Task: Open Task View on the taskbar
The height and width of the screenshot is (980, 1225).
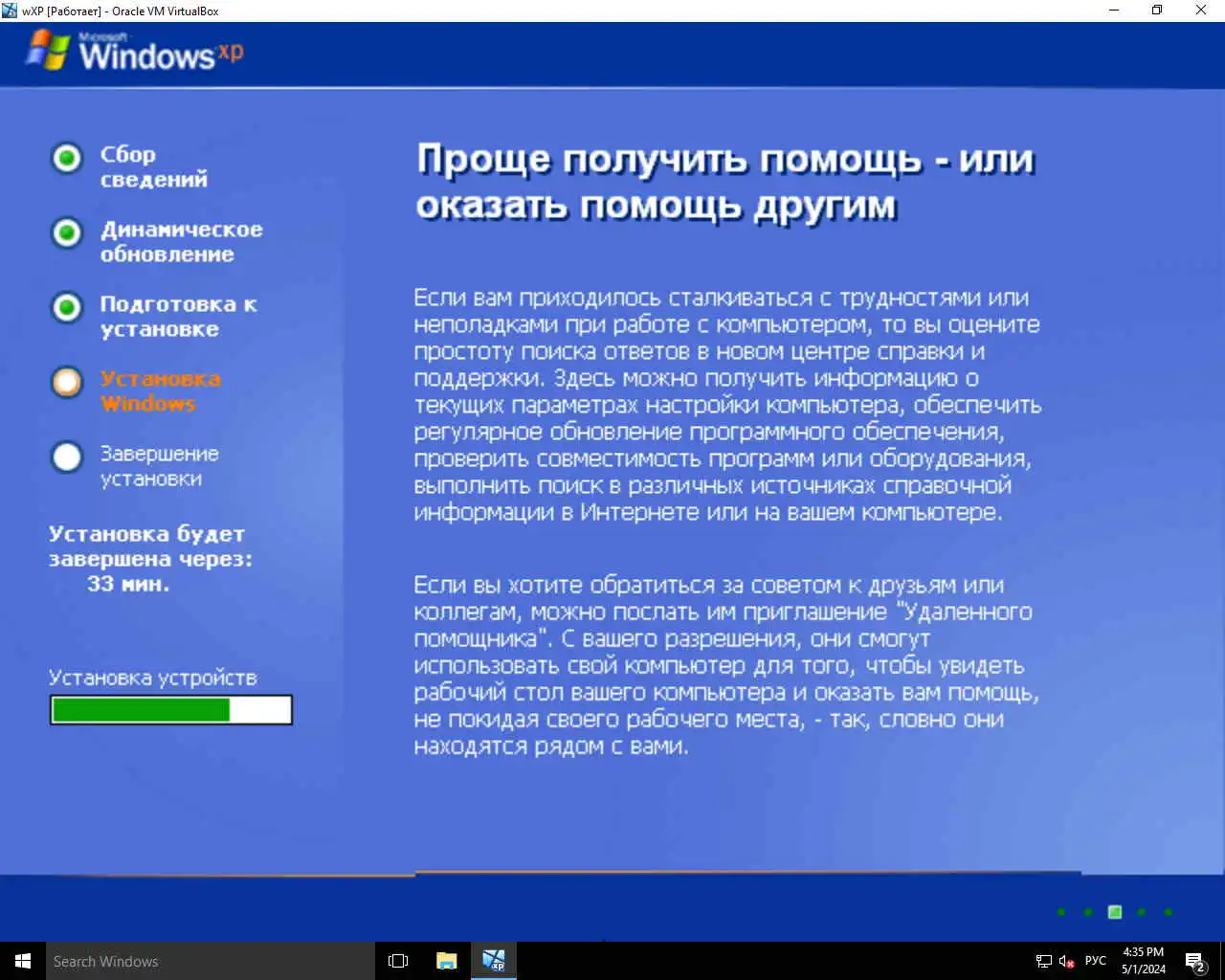Action: [398, 961]
